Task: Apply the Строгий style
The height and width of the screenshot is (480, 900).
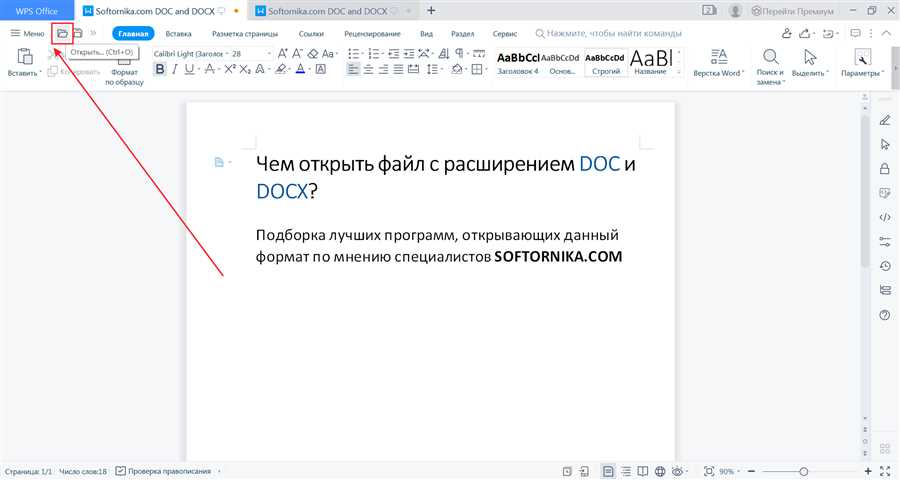Action: coord(606,63)
